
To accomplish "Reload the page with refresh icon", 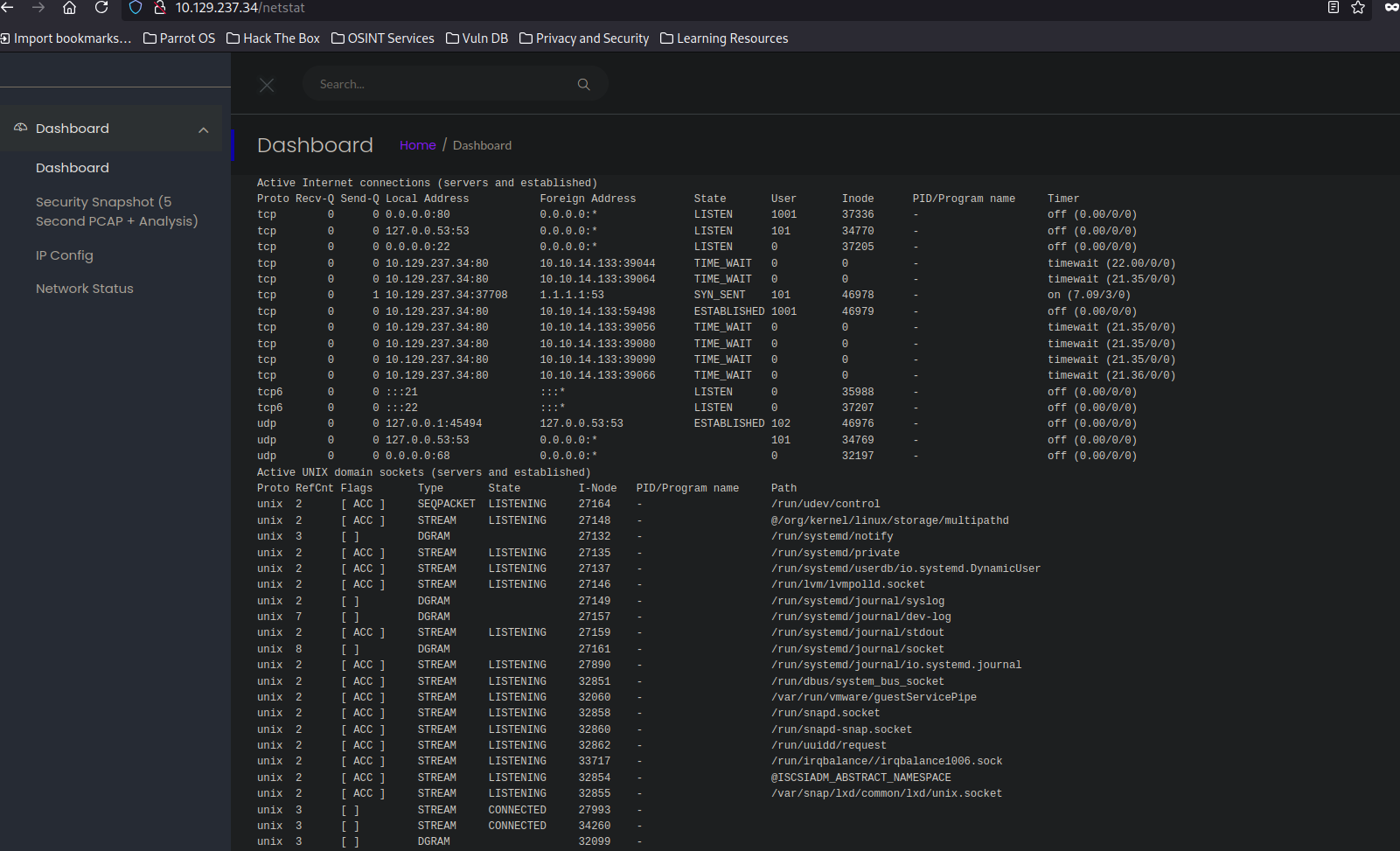I will [101, 8].
